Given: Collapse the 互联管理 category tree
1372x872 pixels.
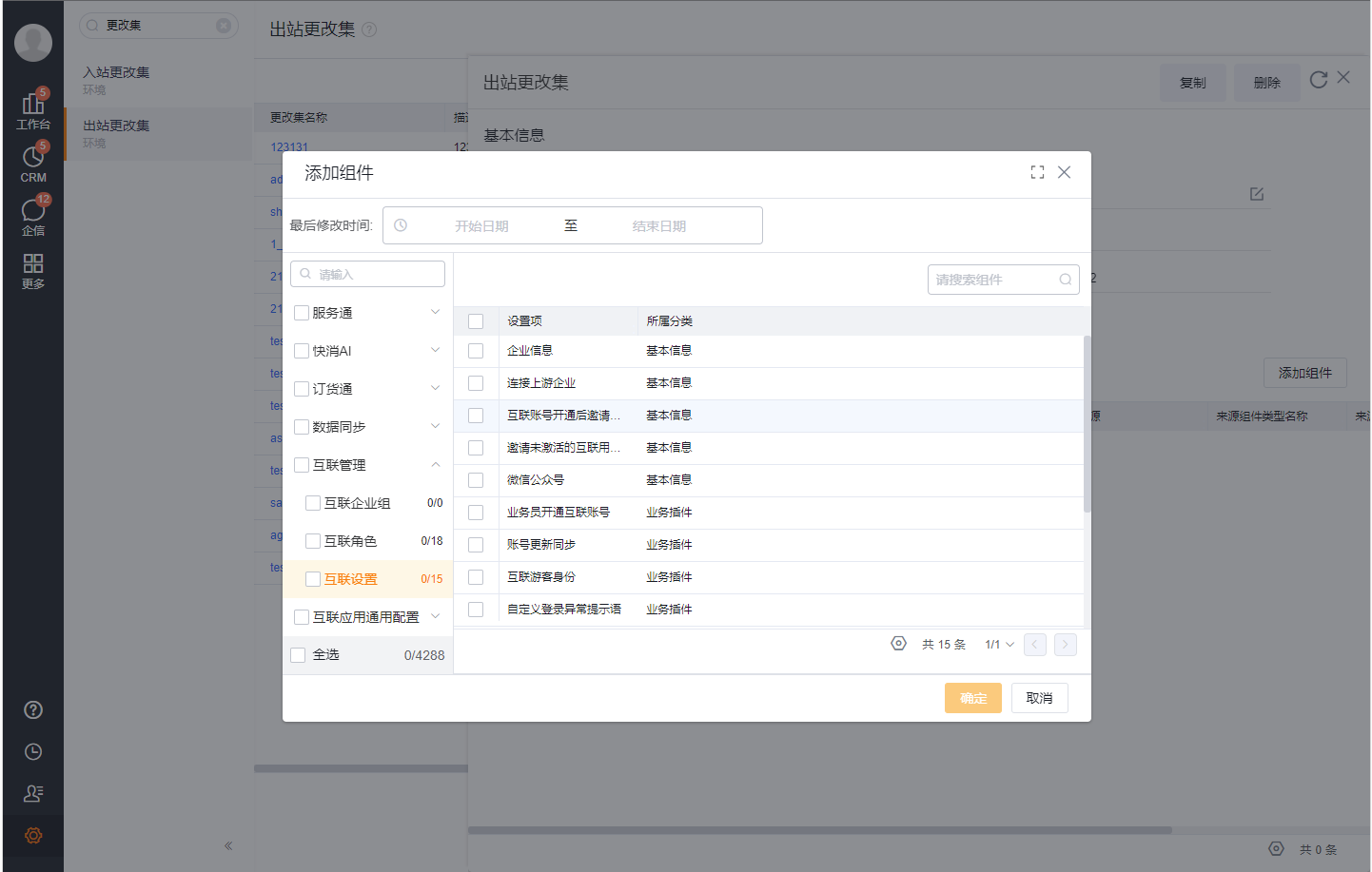Looking at the screenshot, I should click(436, 464).
